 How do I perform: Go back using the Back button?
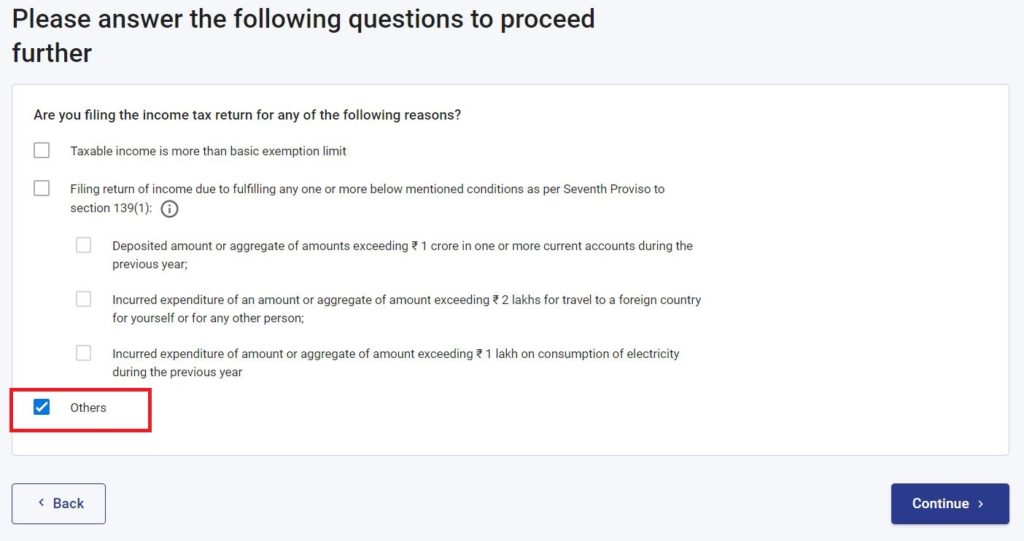point(59,504)
